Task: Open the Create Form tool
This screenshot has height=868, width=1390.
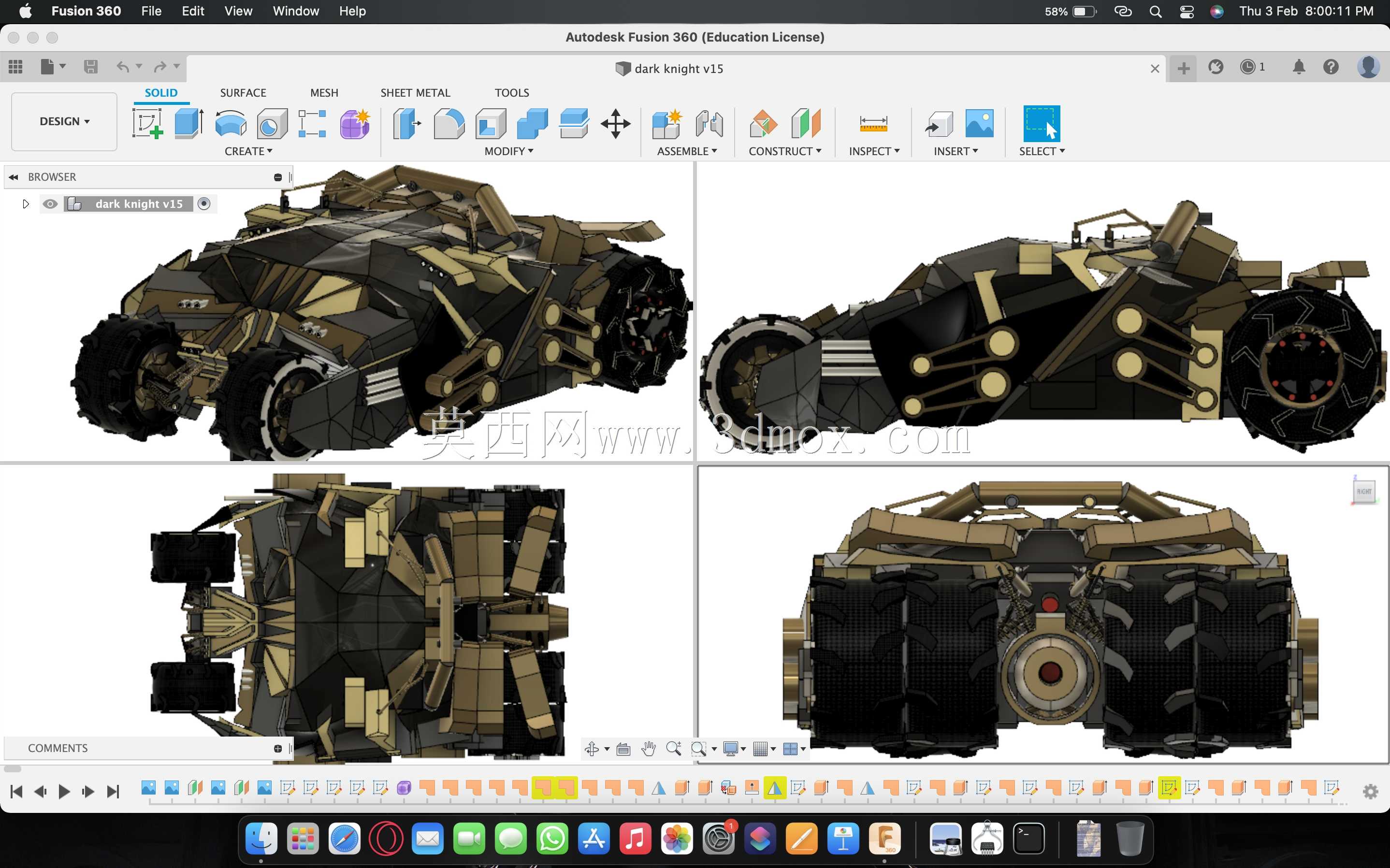Action: click(x=355, y=123)
